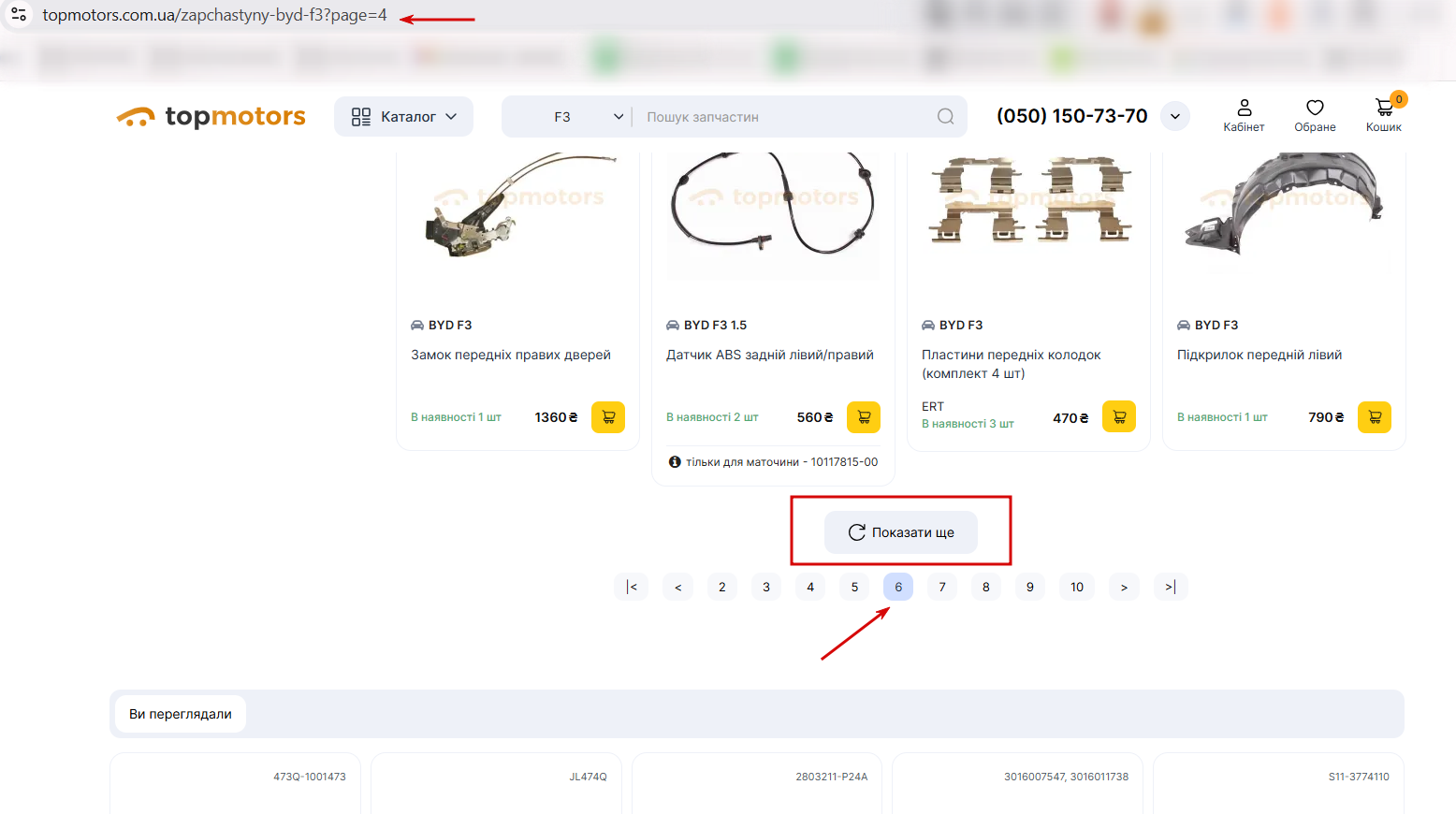The height and width of the screenshot is (814, 1456).
Task: Go to page 10
Action: 1077,587
